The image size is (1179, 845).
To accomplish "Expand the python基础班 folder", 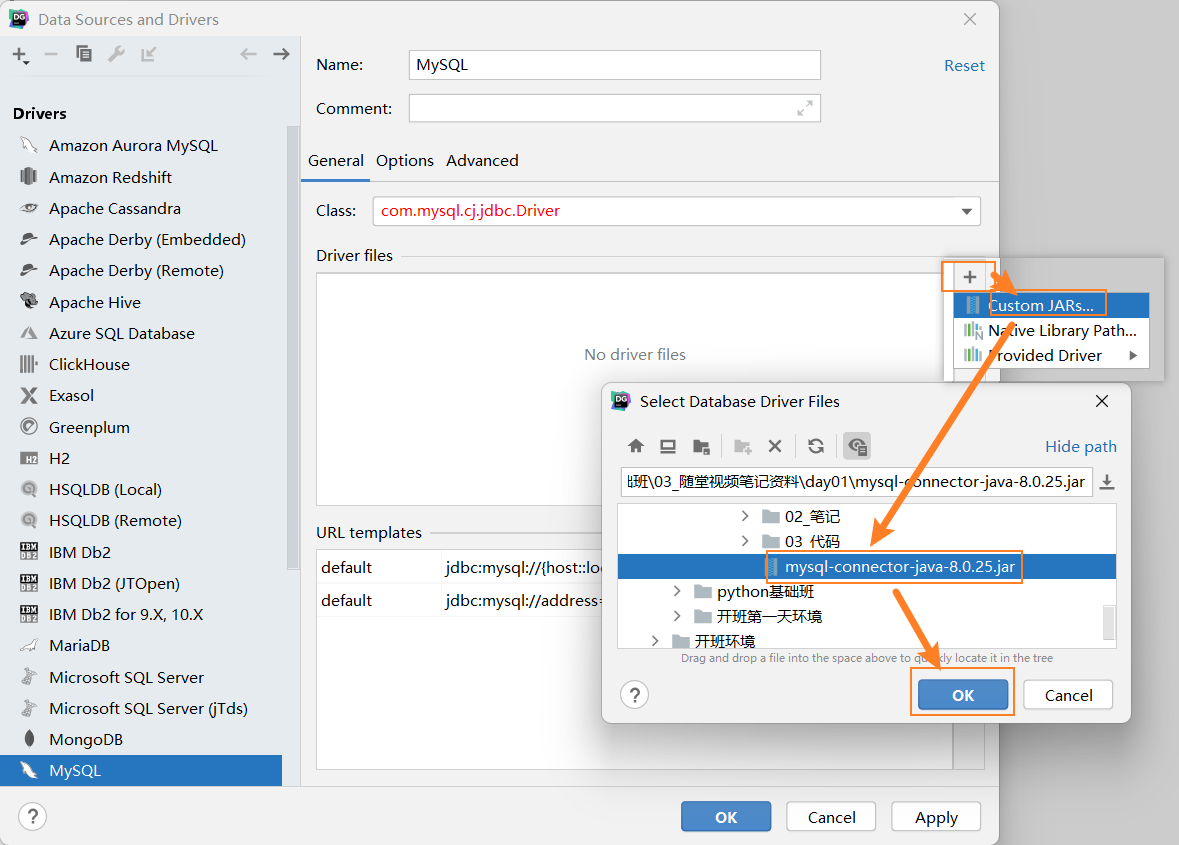I will [677, 592].
